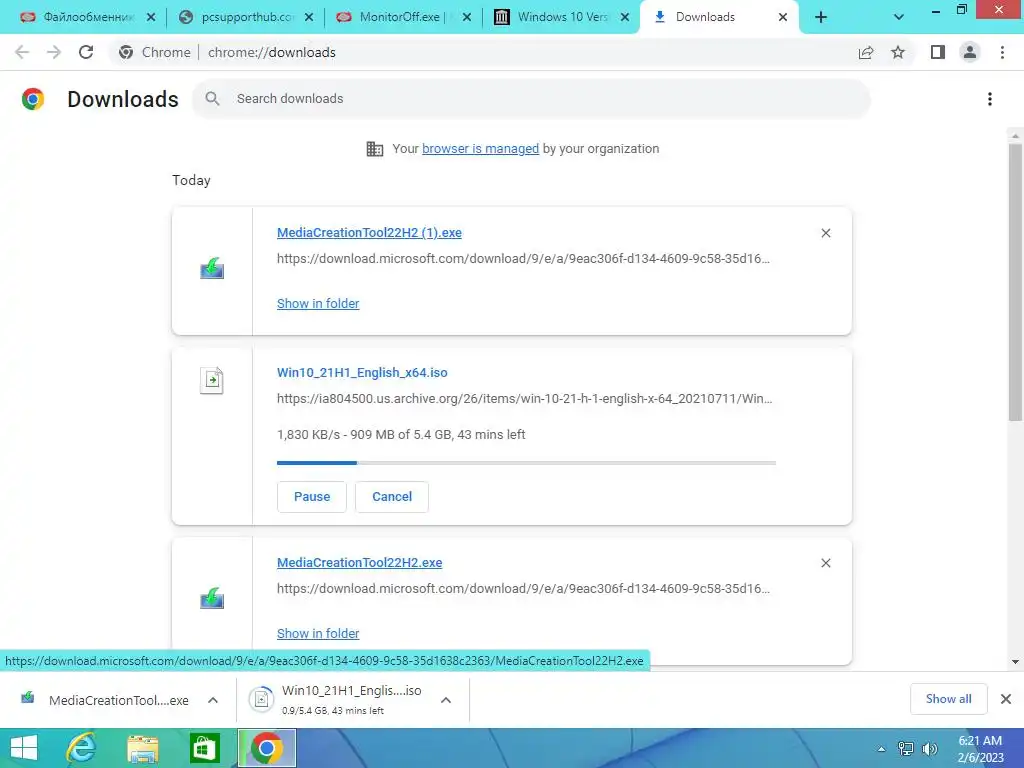Open the tab search dropdown chevron
This screenshot has width=1024, height=768.
[899, 17]
